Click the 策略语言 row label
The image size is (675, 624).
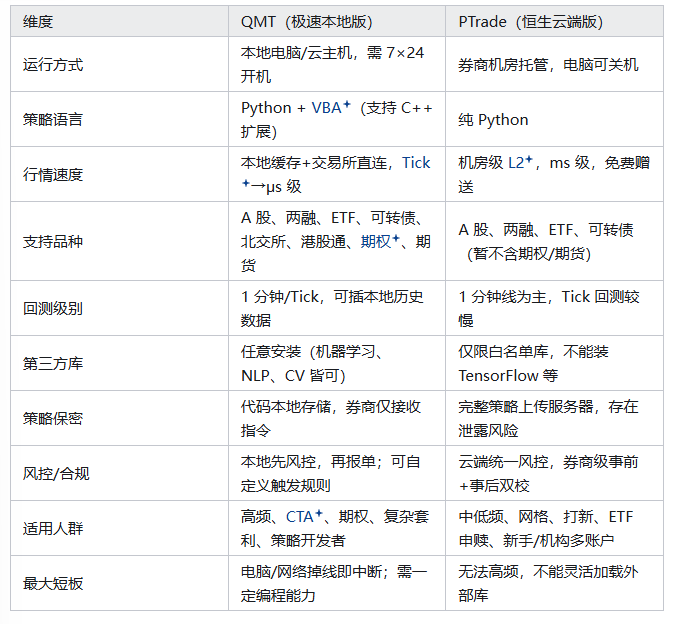(53, 119)
